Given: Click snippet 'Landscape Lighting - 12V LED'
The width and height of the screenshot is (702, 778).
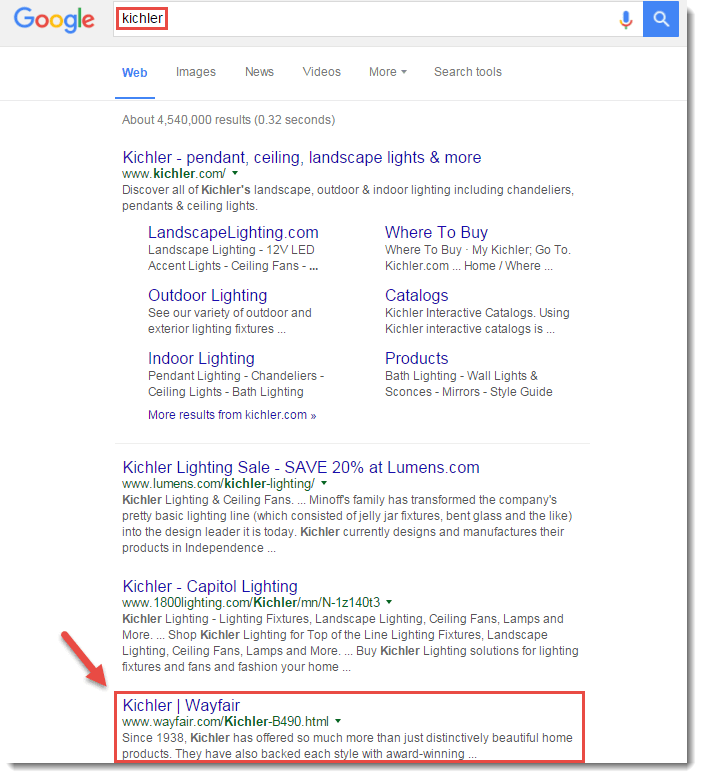Looking at the screenshot, I should pos(231,250).
